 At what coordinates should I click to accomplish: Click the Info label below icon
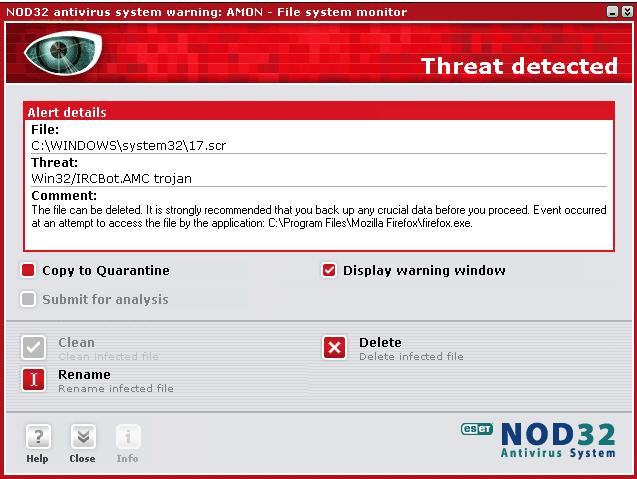pyautogui.click(x=128, y=458)
